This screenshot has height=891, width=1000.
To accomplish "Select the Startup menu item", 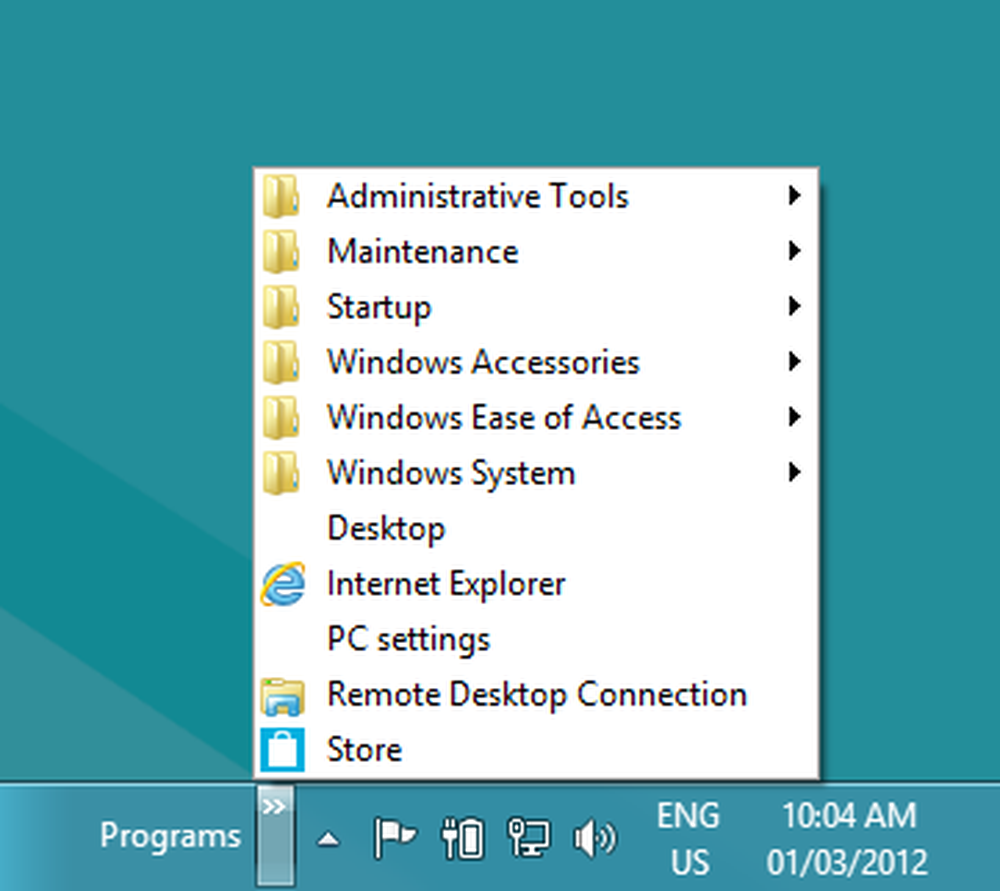I will [x=536, y=307].
